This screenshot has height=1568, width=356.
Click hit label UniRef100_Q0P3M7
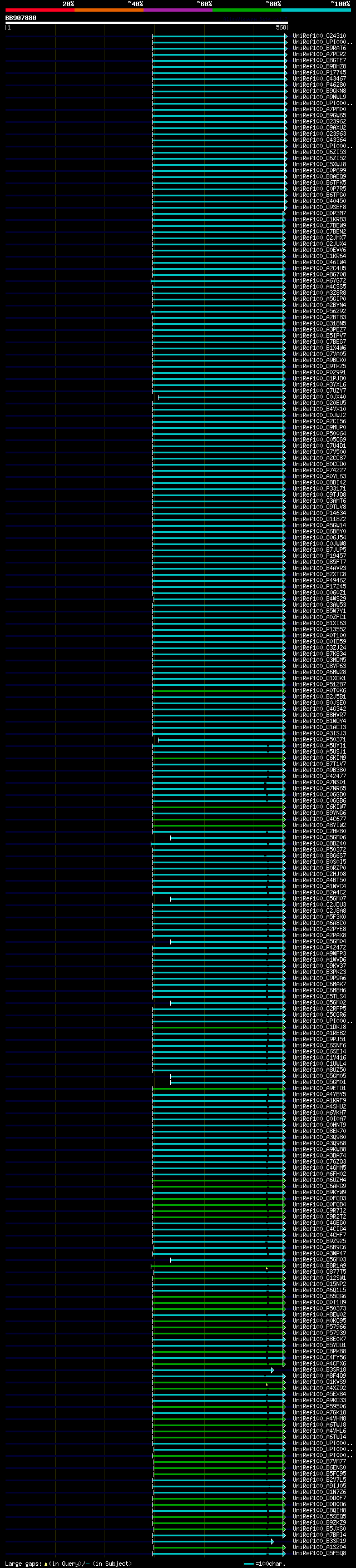click(319, 213)
